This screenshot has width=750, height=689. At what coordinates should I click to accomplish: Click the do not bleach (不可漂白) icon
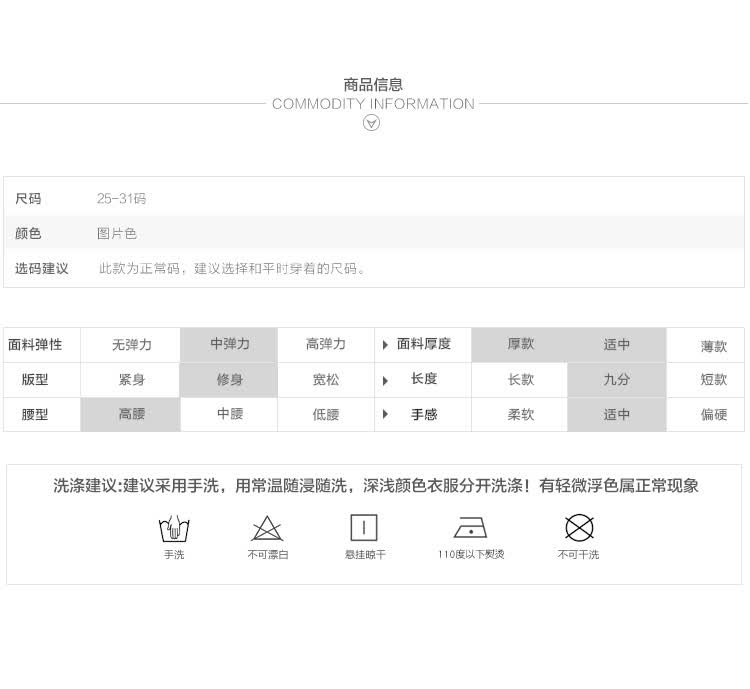tap(267, 528)
